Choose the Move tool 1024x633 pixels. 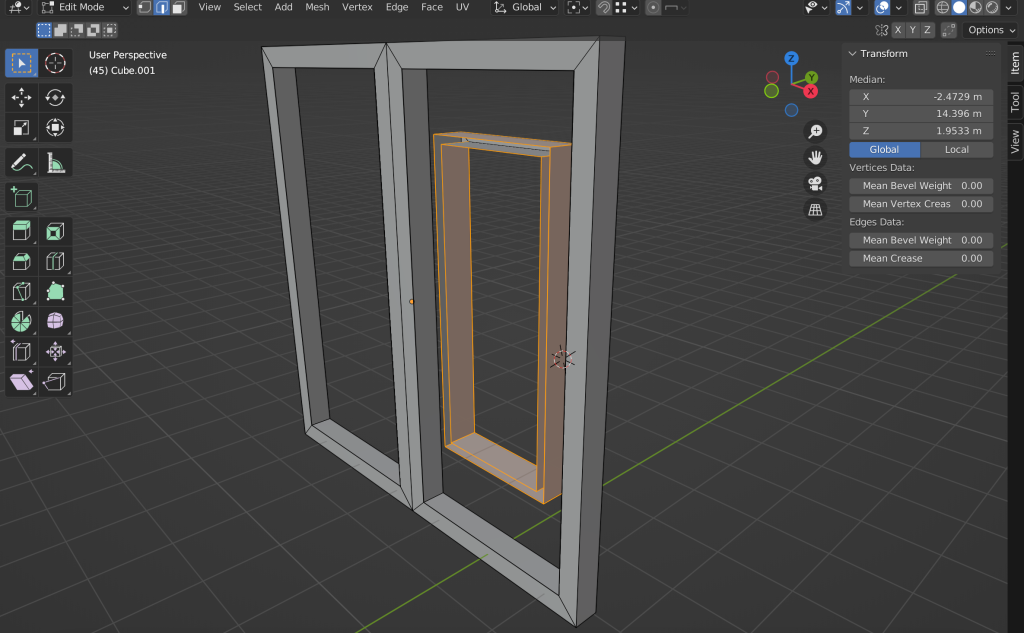coord(22,98)
